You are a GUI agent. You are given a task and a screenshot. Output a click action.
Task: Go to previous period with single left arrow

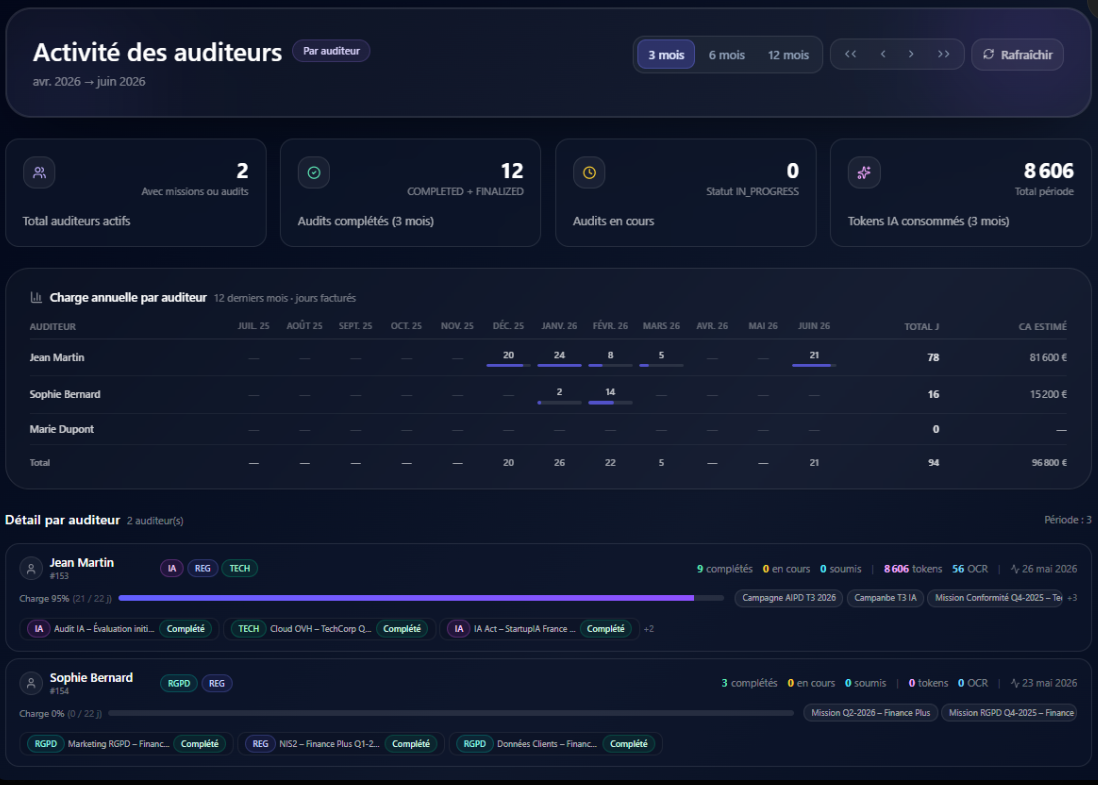(883, 54)
